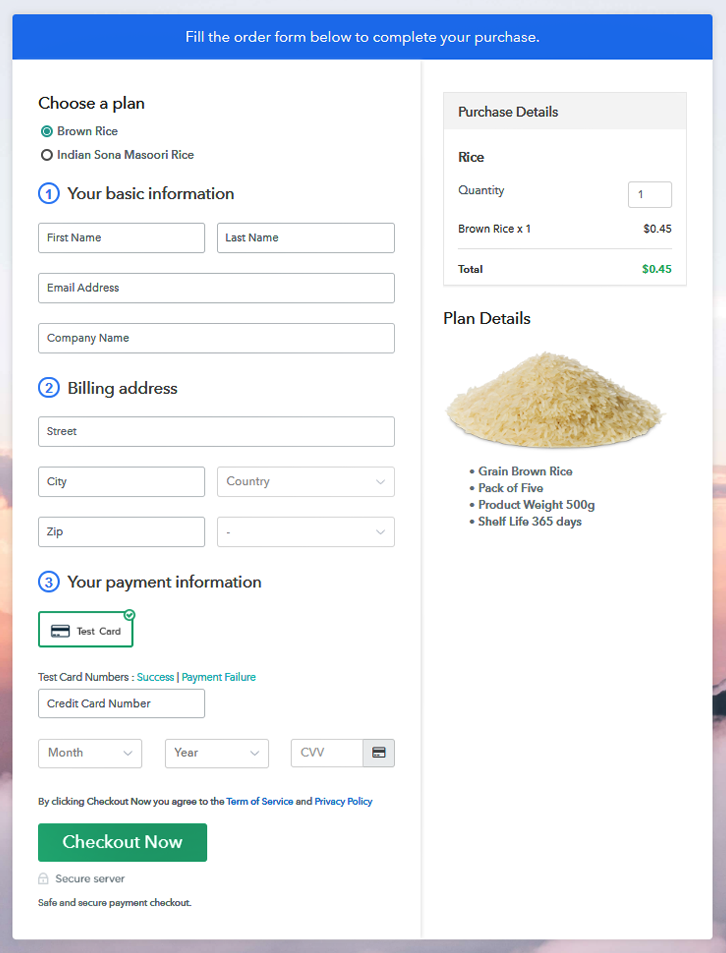The width and height of the screenshot is (726, 953).
Task: Choose the Test Card payment option
Action: [x=86, y=630]
